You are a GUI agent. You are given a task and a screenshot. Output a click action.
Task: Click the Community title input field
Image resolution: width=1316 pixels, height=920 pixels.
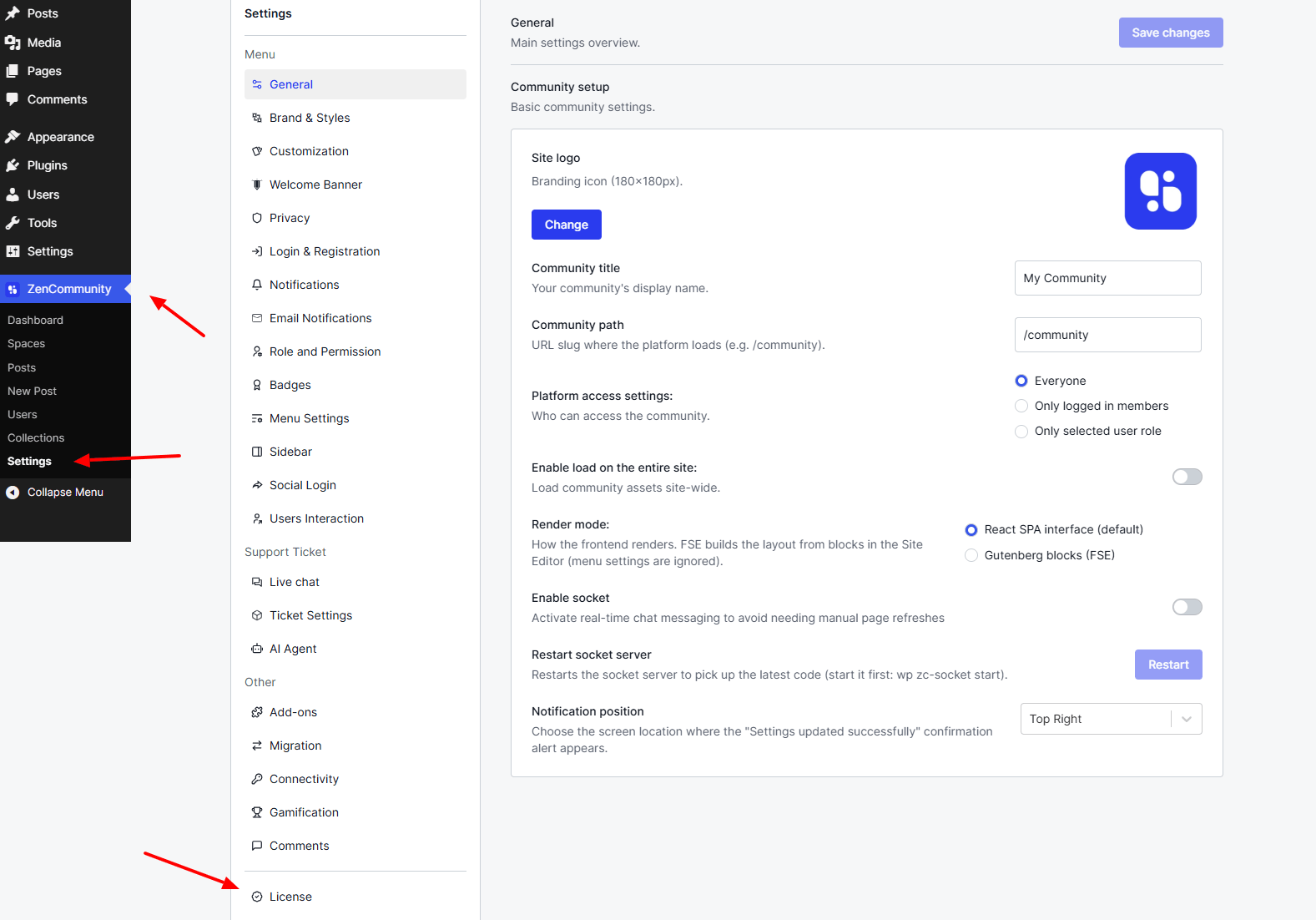(1108, 278)
